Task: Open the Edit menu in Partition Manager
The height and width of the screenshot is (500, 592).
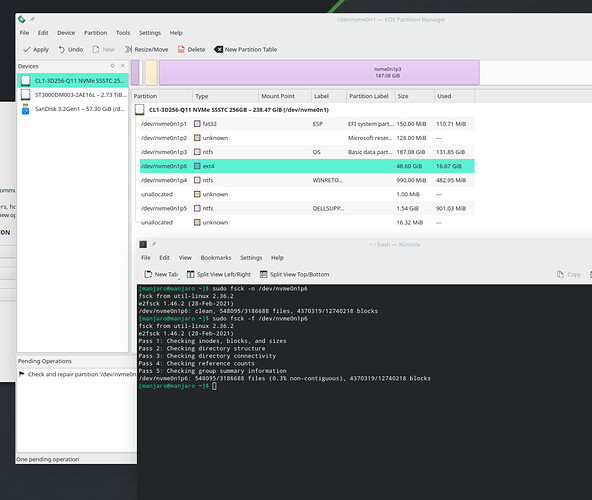Action: point(43,33)
